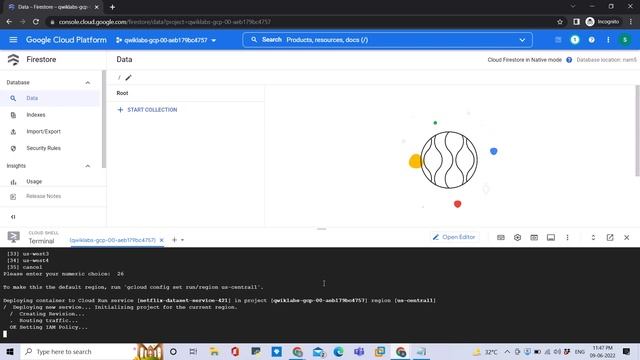640x360 pixels.
Task: Toggle the Cloud Shell keyboard icon
Action: tap(500, 237)
